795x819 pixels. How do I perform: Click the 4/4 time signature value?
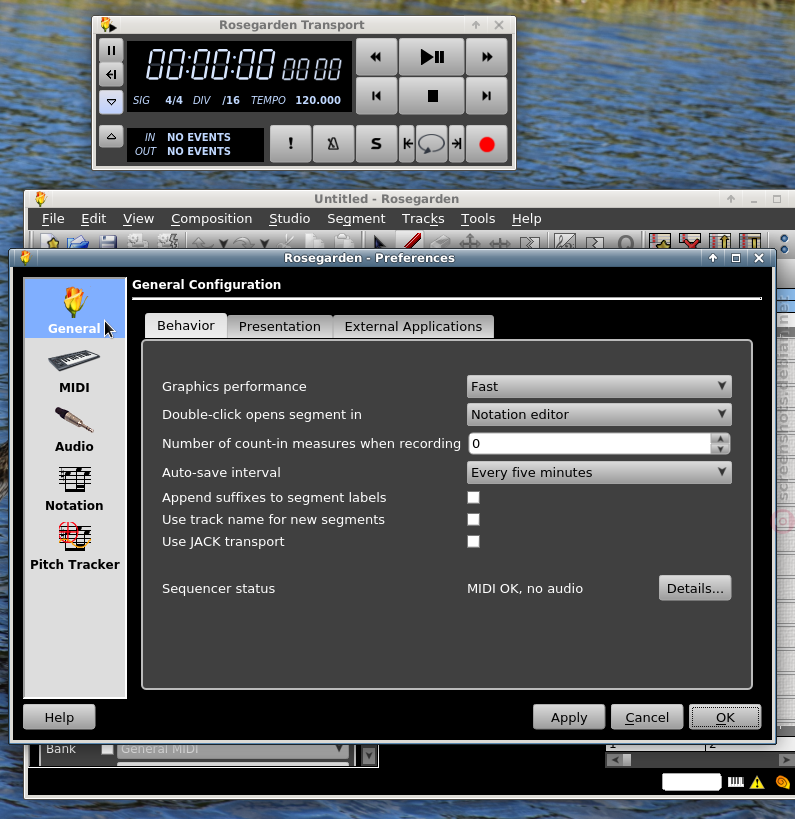174,100
